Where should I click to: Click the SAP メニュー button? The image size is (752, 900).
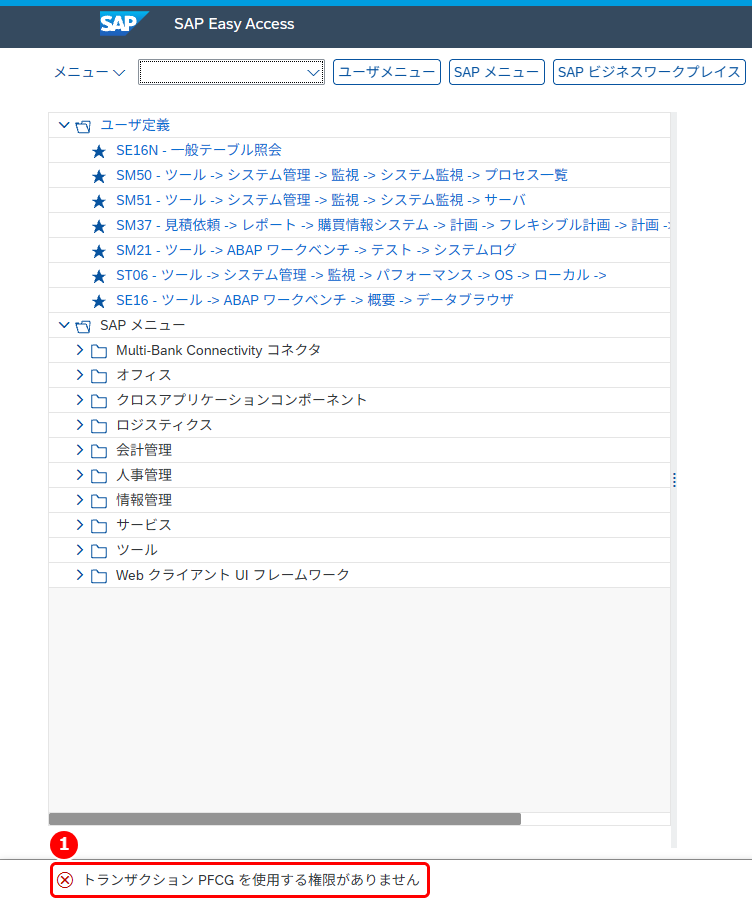[497, 72]
